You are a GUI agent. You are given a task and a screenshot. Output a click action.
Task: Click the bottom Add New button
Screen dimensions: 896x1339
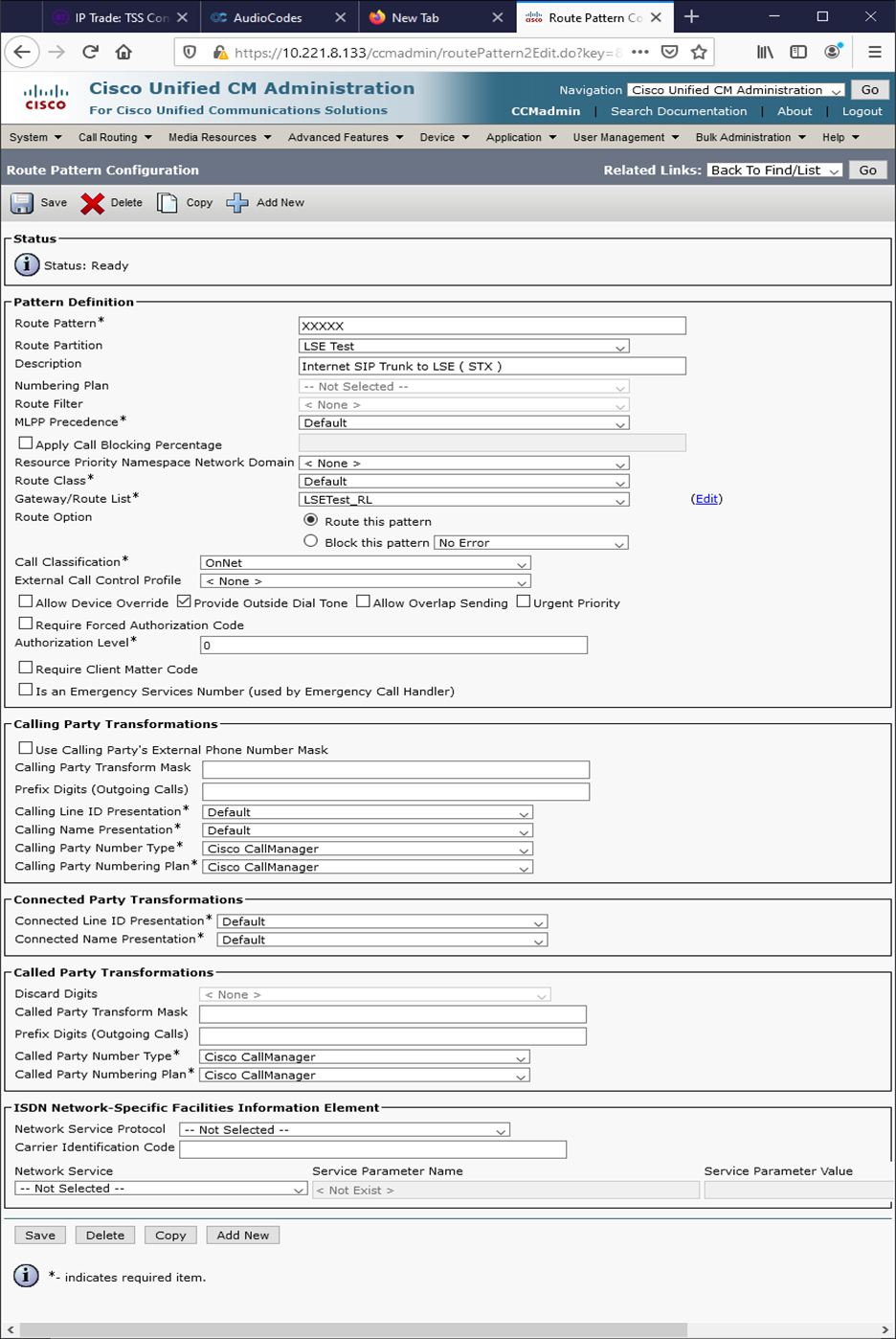tap(243, 1236)
